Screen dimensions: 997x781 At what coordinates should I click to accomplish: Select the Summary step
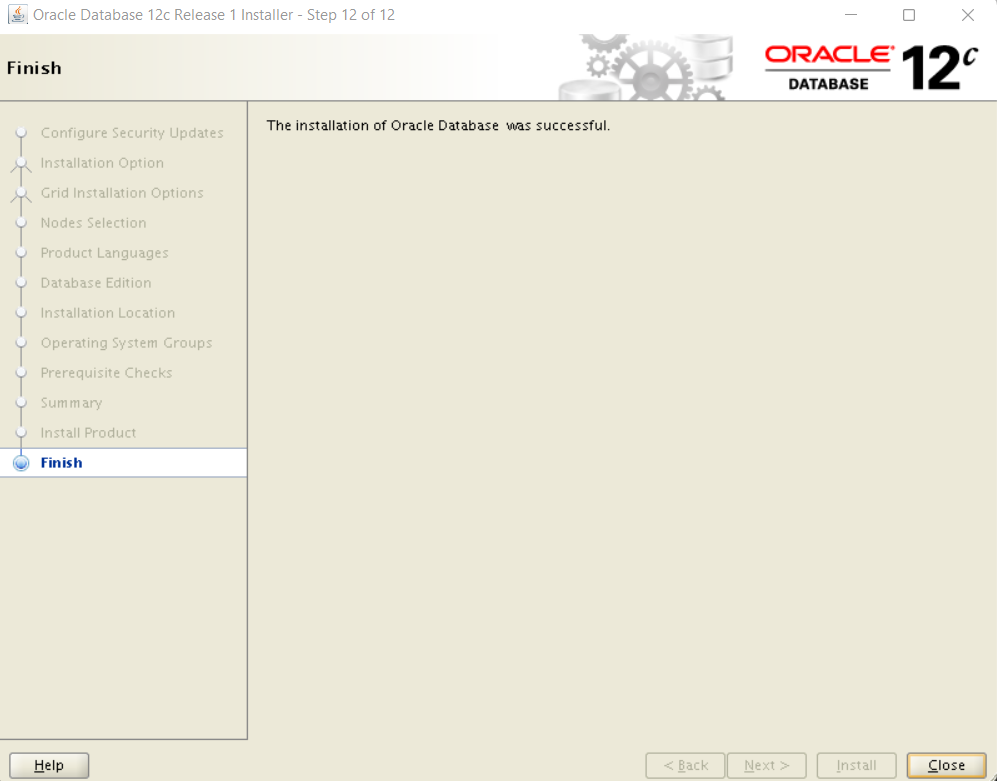71,403
